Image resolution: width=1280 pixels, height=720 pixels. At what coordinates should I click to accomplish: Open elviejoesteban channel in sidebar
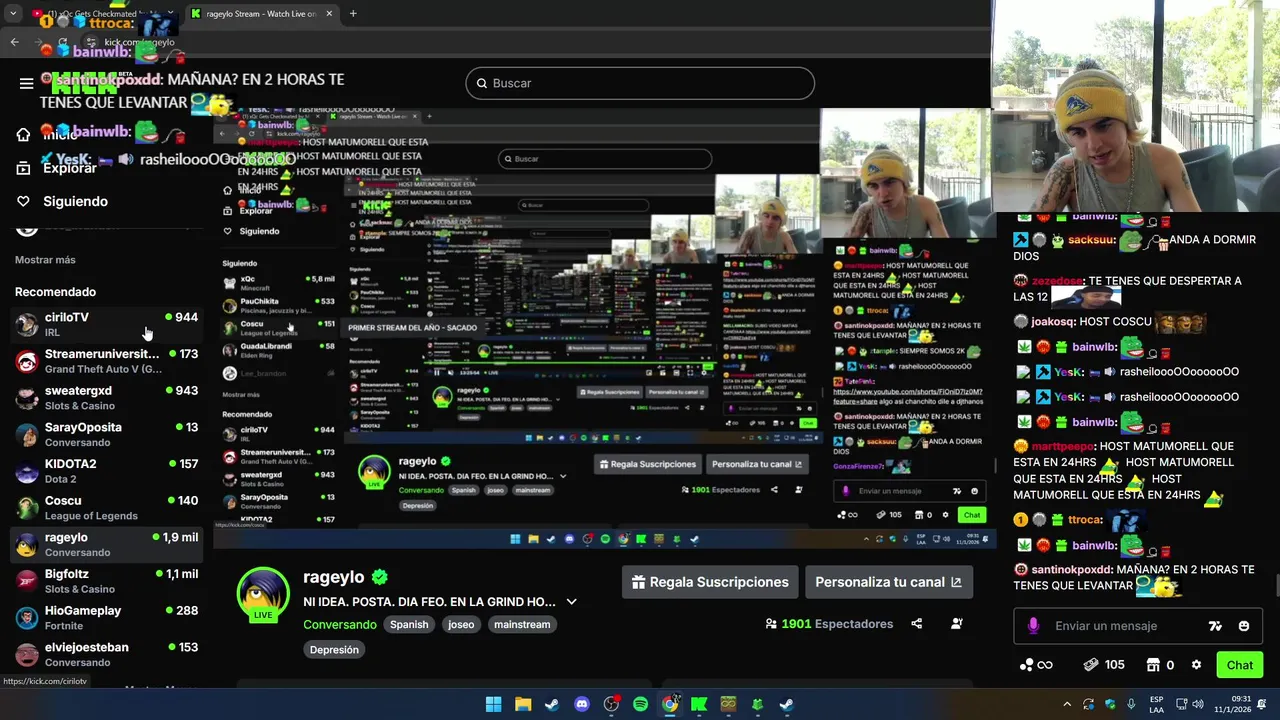[x=106, y=654]
